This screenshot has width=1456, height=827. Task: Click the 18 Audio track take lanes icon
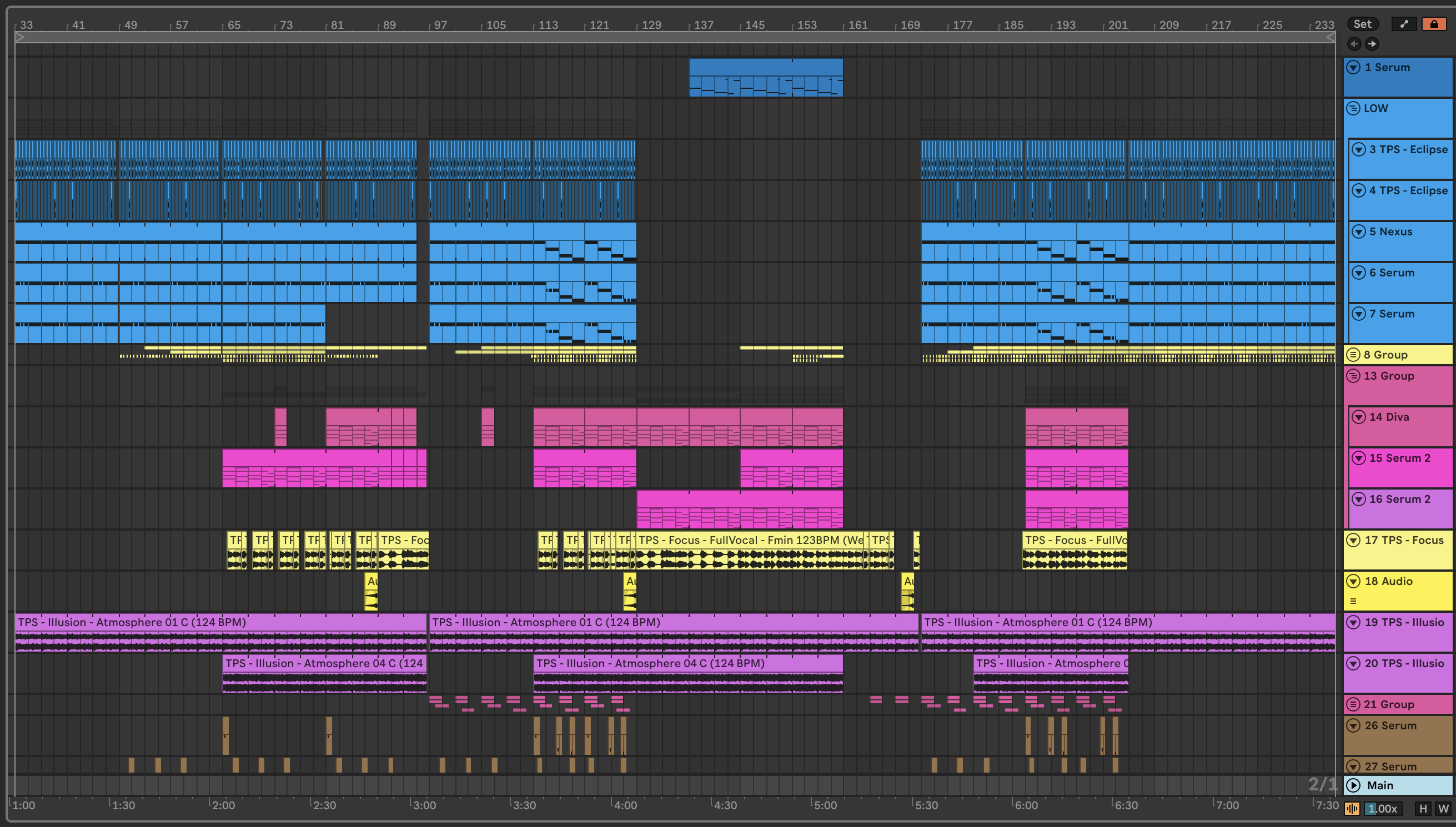(1353, 601)
